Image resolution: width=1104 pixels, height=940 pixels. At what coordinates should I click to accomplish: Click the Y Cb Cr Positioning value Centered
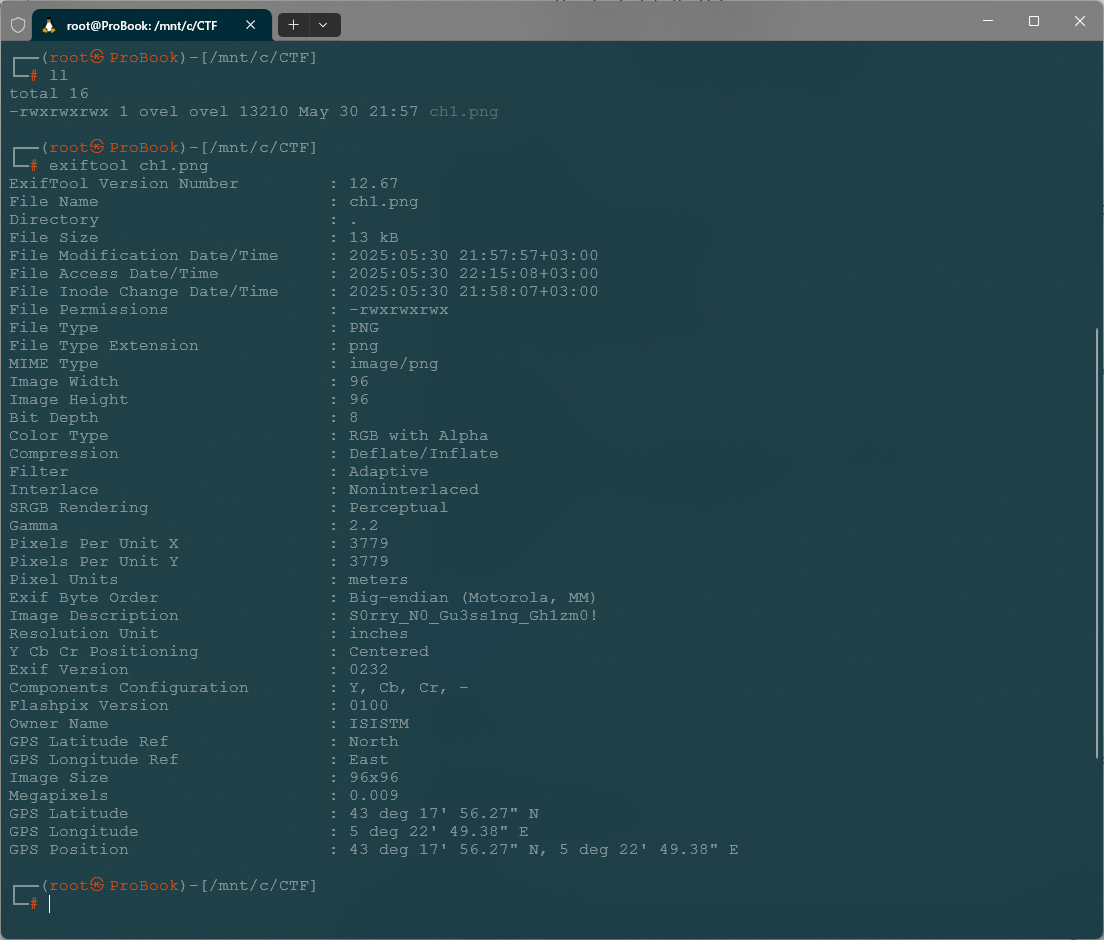point(389,651)
